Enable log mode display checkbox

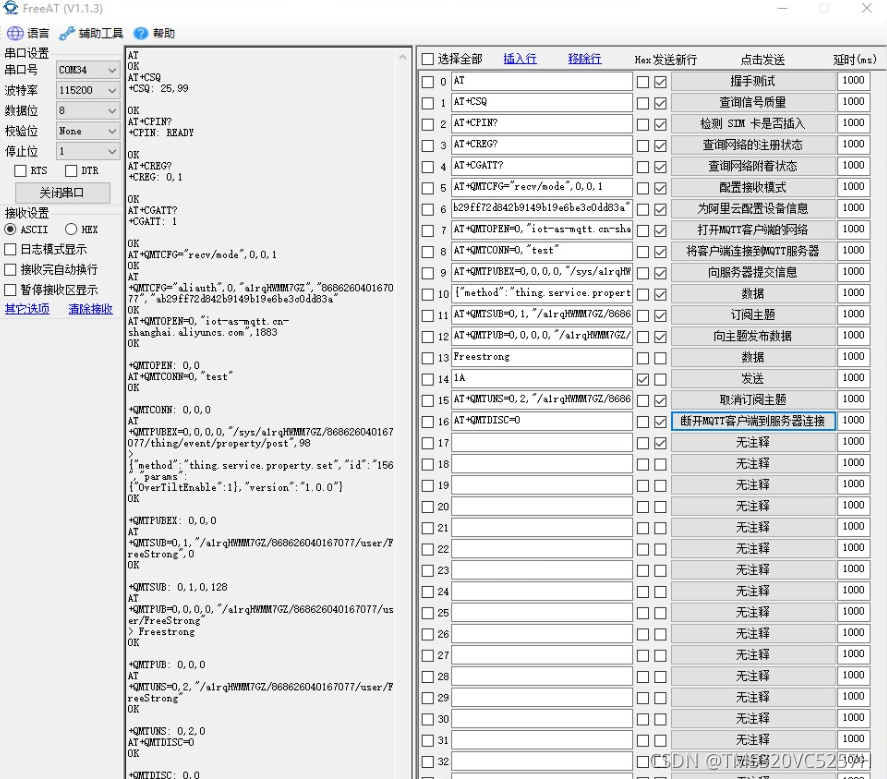coord(10,249)
